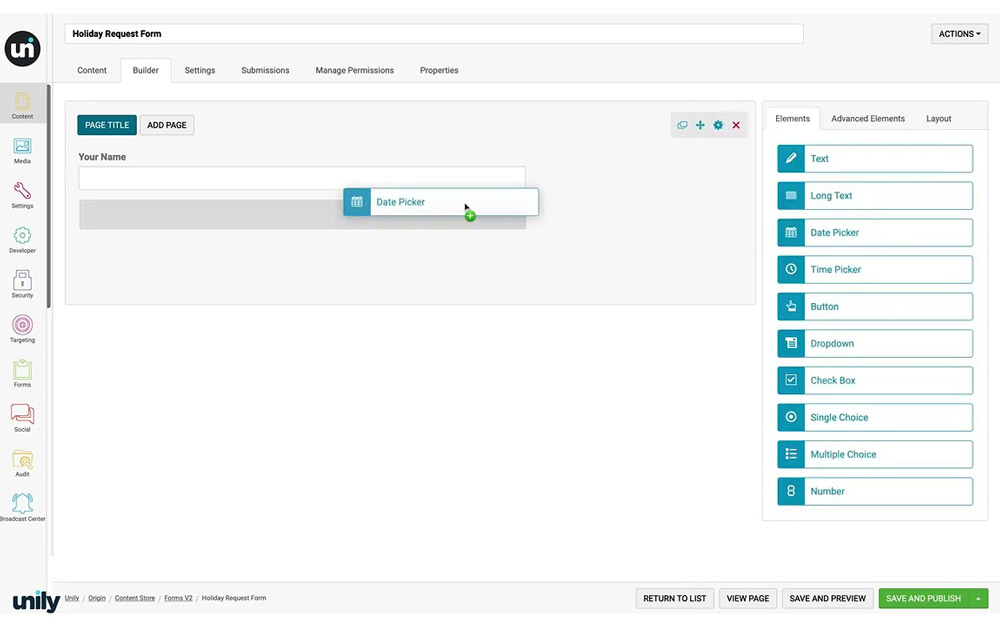Click the duplicate page icon

pyautogui.click(x=682, y=125)
